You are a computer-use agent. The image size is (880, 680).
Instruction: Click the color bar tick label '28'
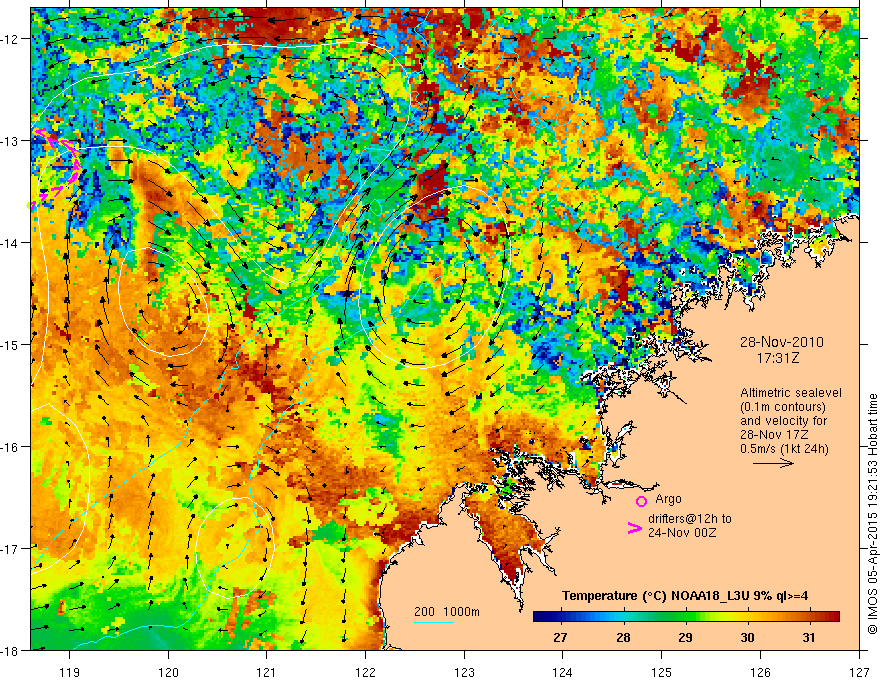point(623,637)
